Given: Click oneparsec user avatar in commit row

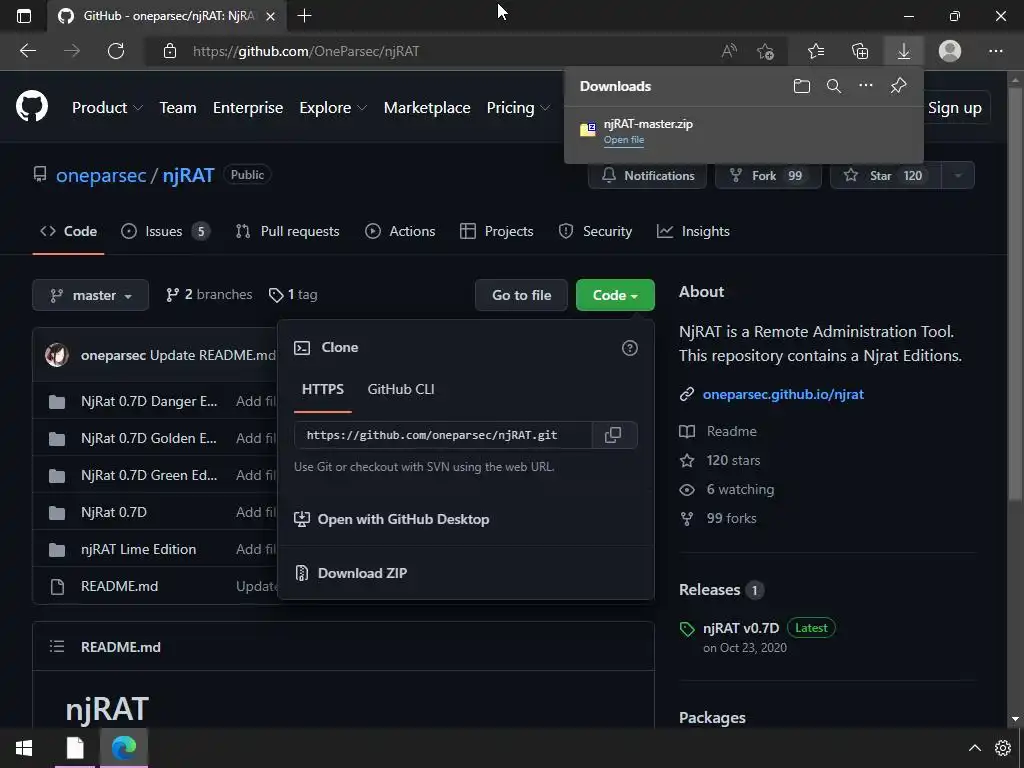Looking at the screenshot, I should [x=57, y=355].
